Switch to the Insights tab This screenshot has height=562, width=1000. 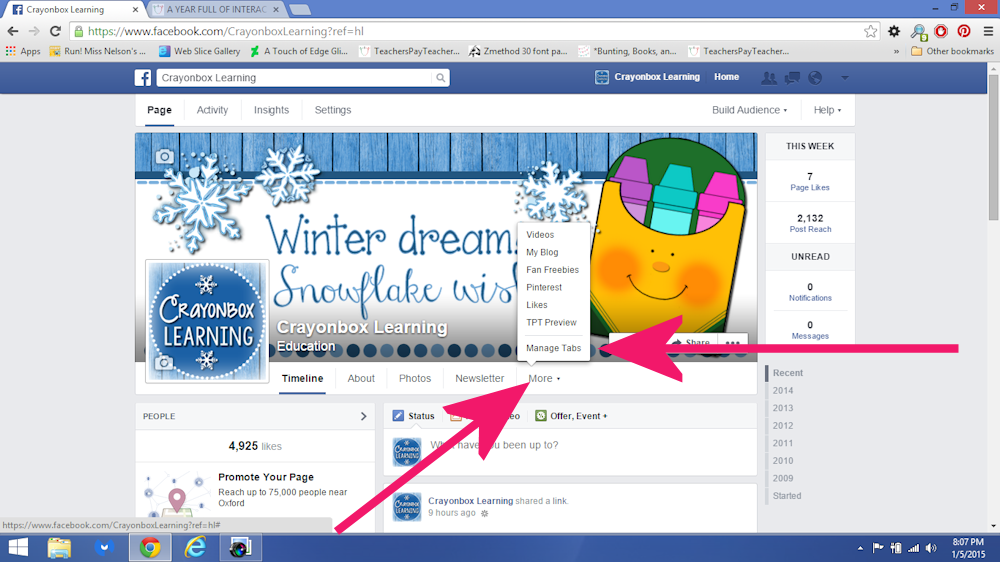(x=271, y=110)
